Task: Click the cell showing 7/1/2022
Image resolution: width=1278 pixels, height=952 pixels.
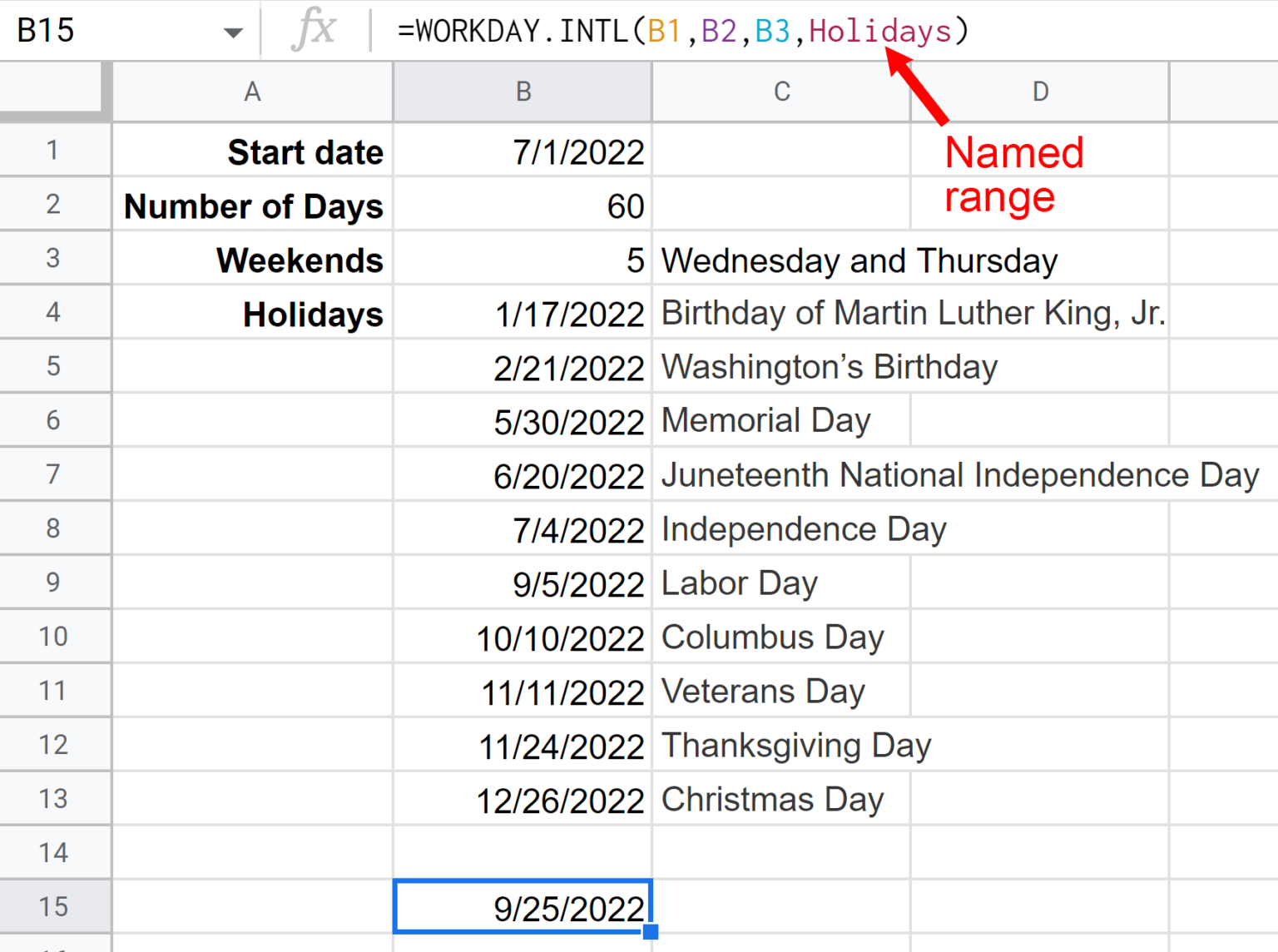Action: tap(523, 151)
